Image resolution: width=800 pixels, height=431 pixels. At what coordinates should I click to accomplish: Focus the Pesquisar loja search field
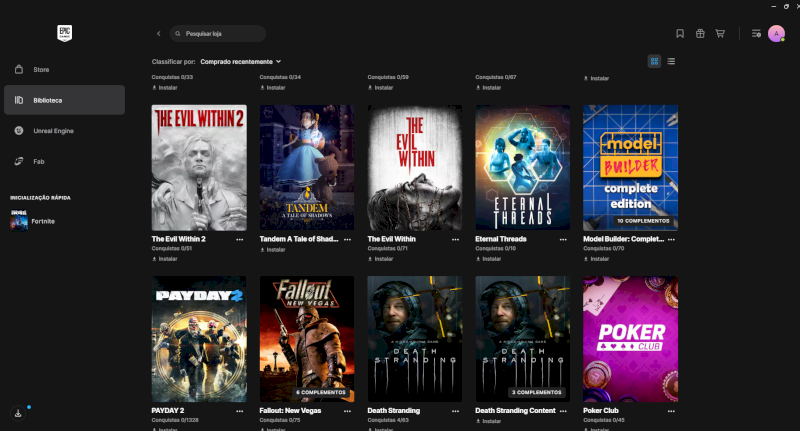pyautogui.click(x=218, y=34)
